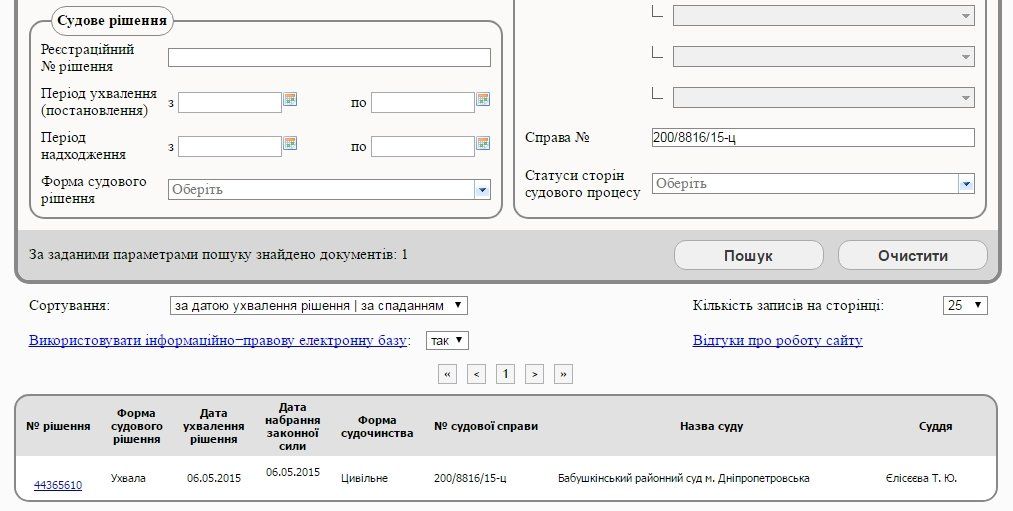Open calendar for adoption period start date
The width and height of the screenshot is (1013, 511).
[x=290, y=99]
